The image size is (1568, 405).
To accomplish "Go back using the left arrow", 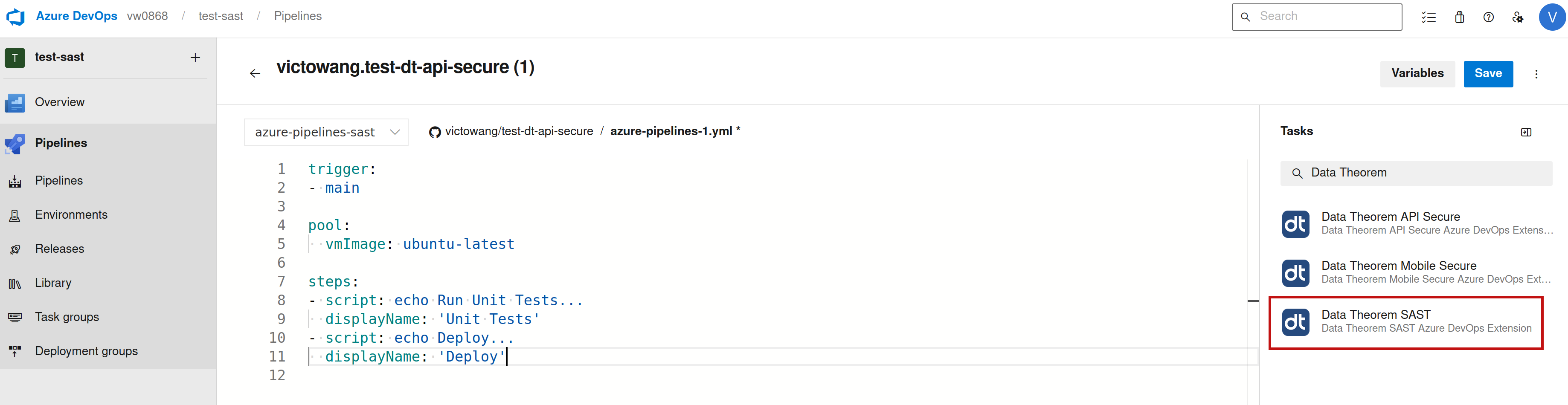I will (x=255, y=74).
